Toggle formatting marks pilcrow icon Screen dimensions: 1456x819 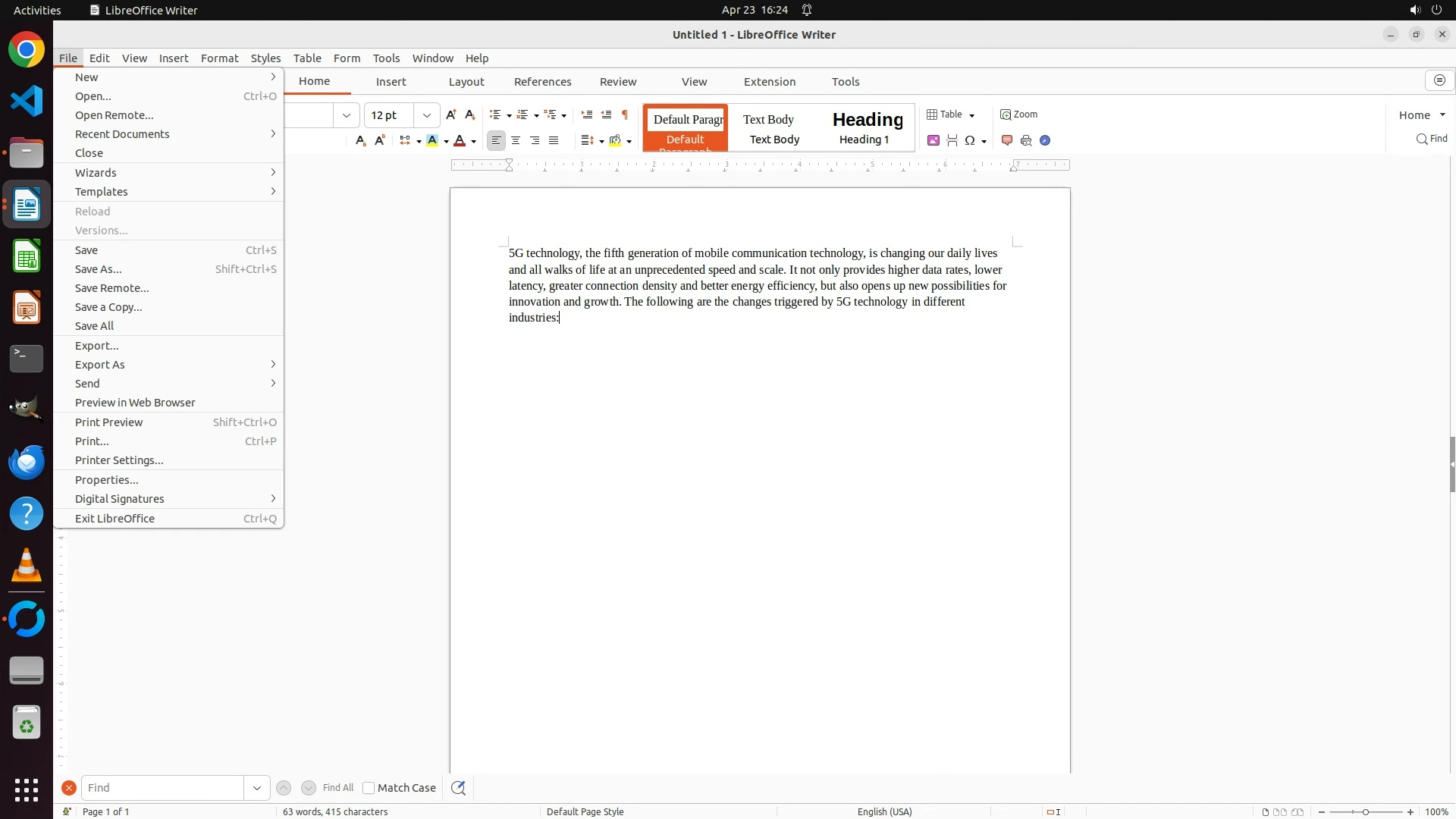coord(625,115)
